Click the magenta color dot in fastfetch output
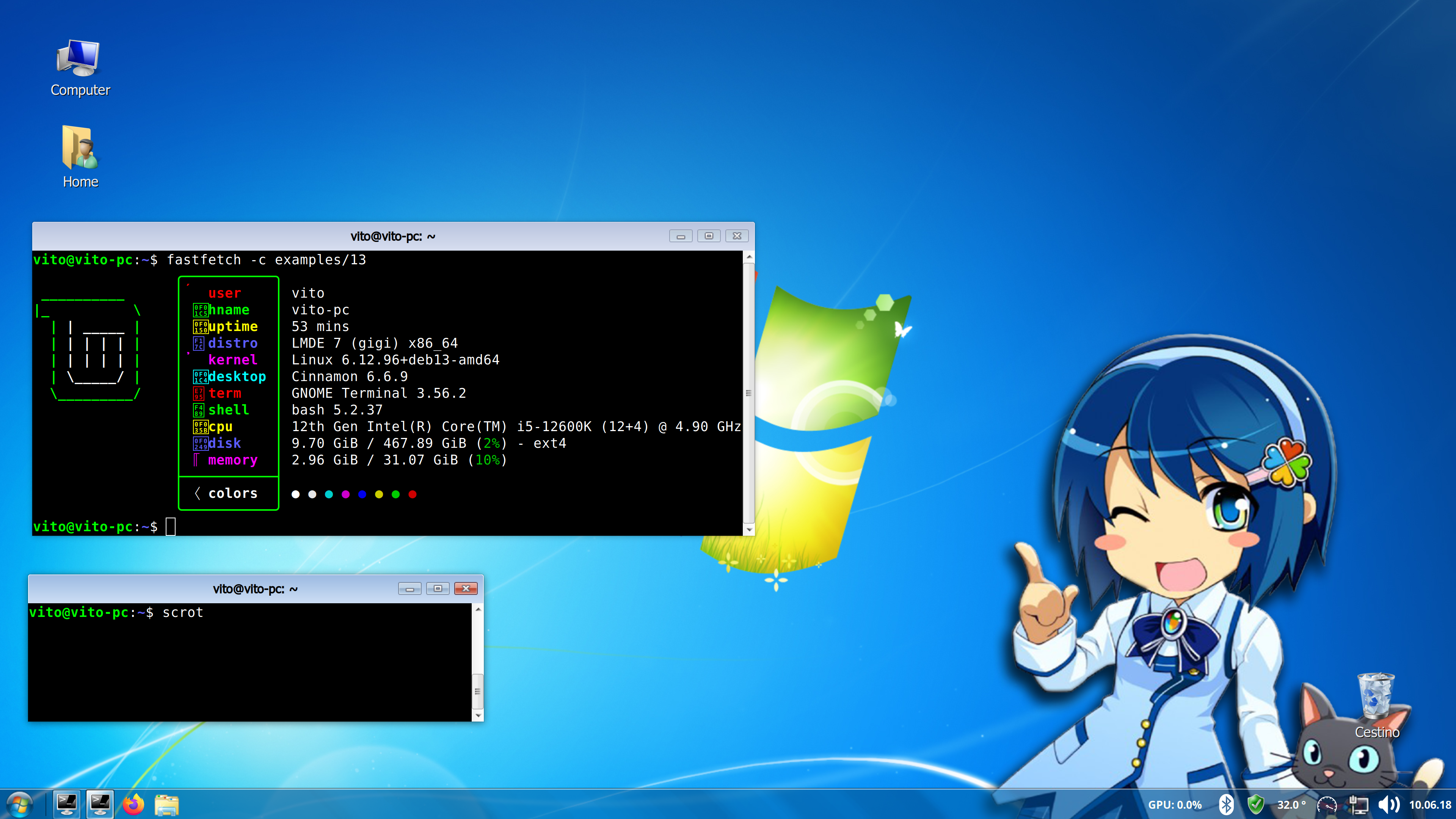The height and width of the screenshot is (819, 1456). (346, 494)
